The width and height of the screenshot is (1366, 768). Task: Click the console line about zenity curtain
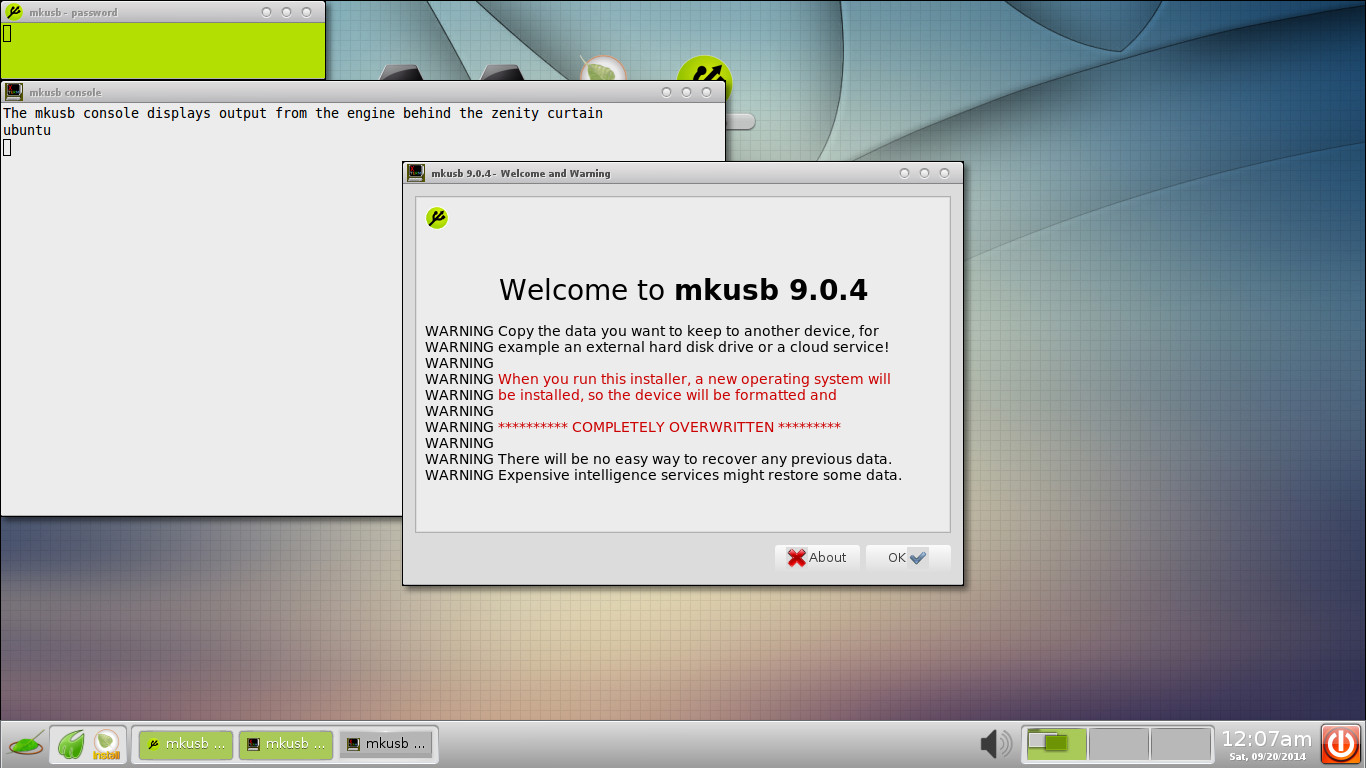(x=303, y=113)
